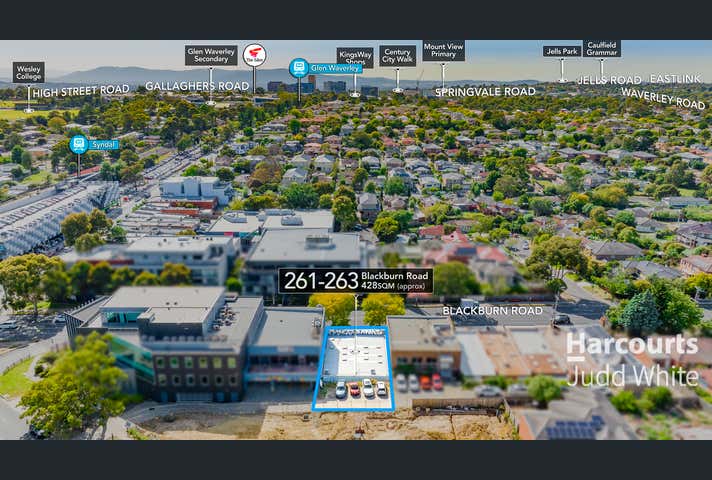712x480 pixels.
Task: Click the GALLAGHERS ROAD text
Action: click(x=198, y=86)
